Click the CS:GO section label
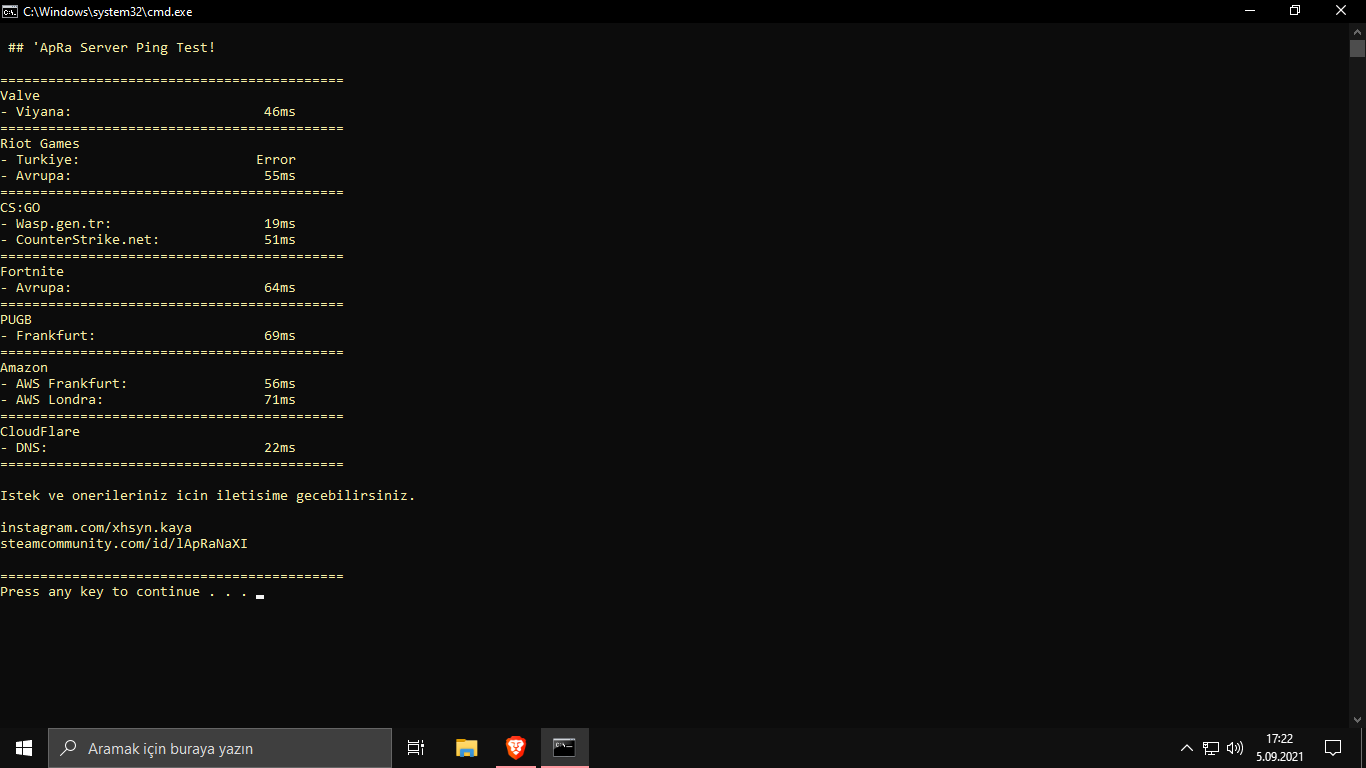Screen dimensions: 1366x768 tap(20, 208)
